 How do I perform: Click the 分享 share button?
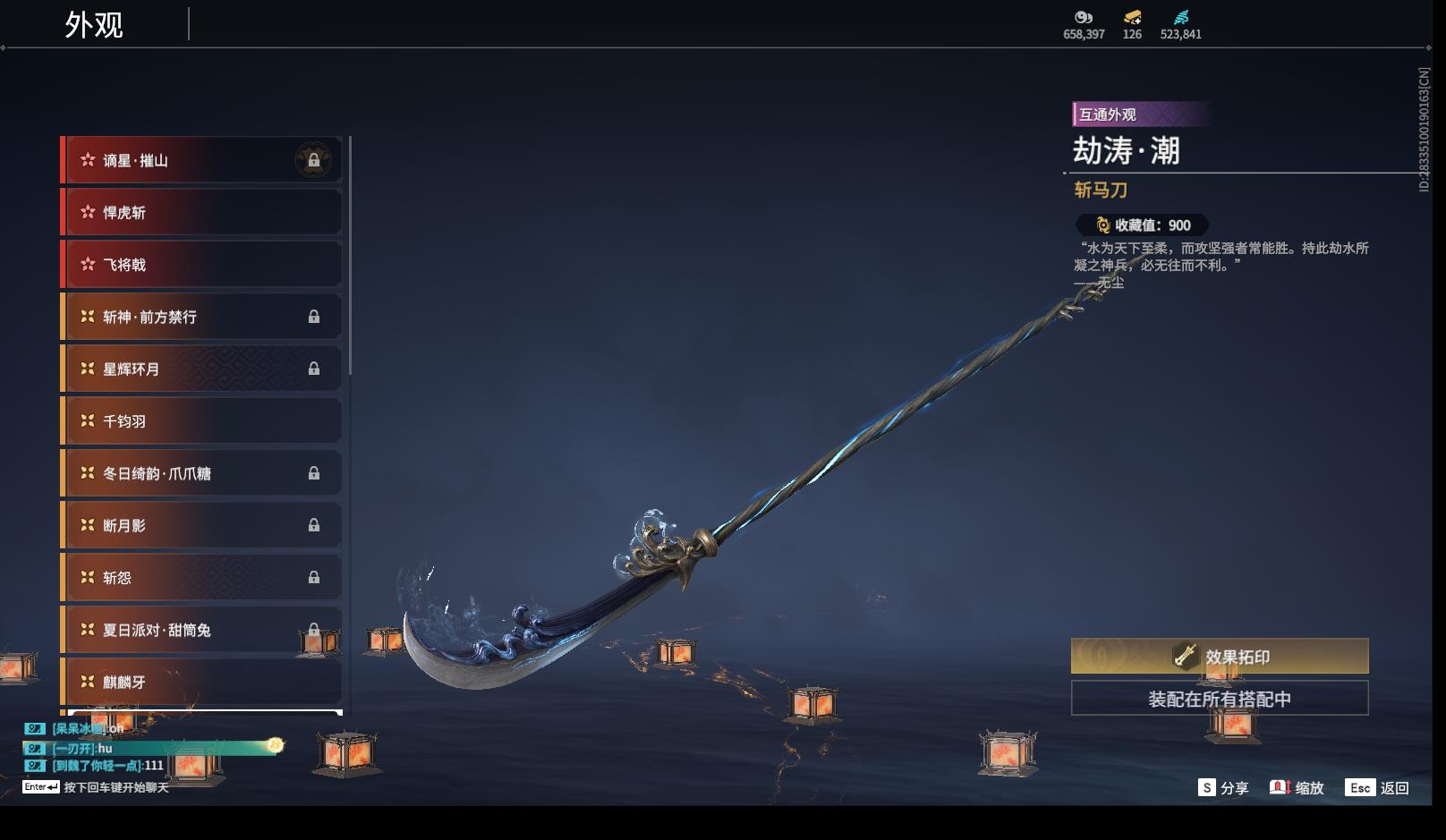pos(1223,787)
